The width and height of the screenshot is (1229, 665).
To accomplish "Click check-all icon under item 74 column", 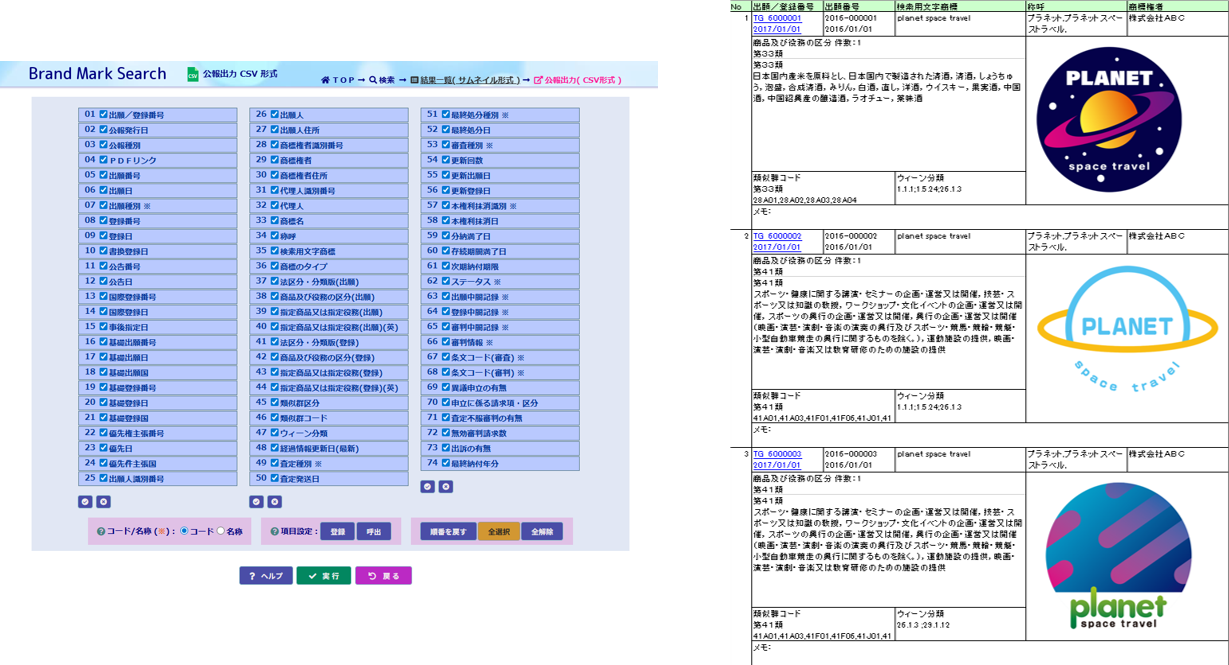I will pos(428,487).
